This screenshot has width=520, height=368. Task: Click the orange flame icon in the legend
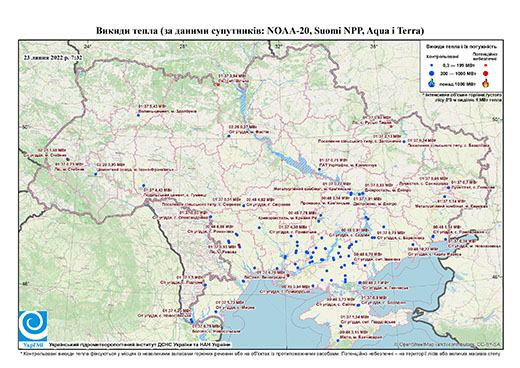pyautogui.click(x=486, y=83)
